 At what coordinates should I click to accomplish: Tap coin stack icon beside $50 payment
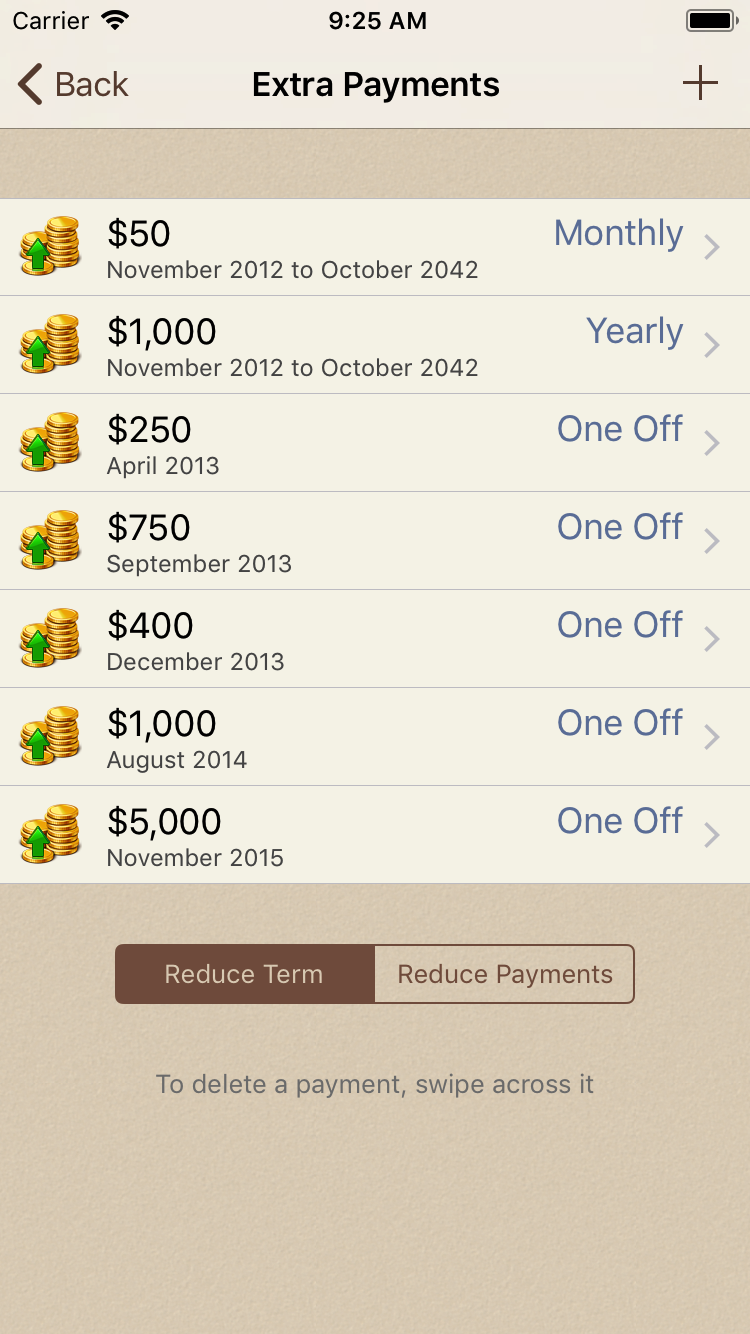[x=50, y=246]
